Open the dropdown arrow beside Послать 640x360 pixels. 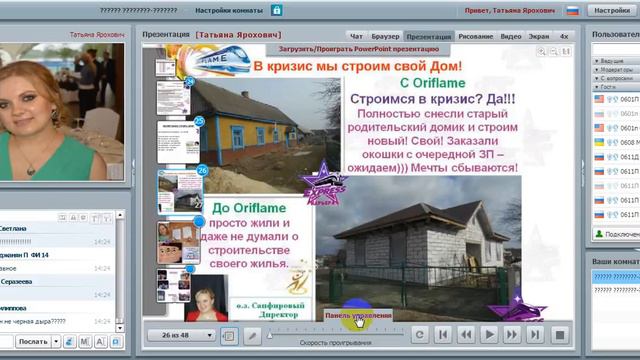tap(56, 342)
